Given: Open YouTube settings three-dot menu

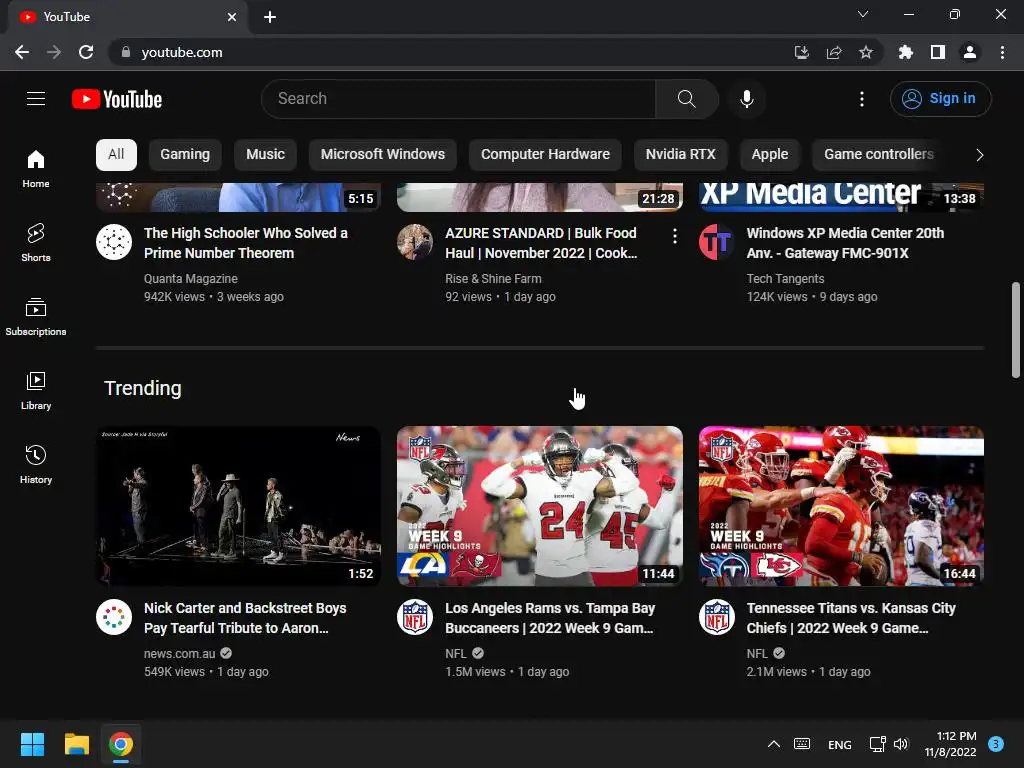Looking at the screenshot, I should (861, 99).
